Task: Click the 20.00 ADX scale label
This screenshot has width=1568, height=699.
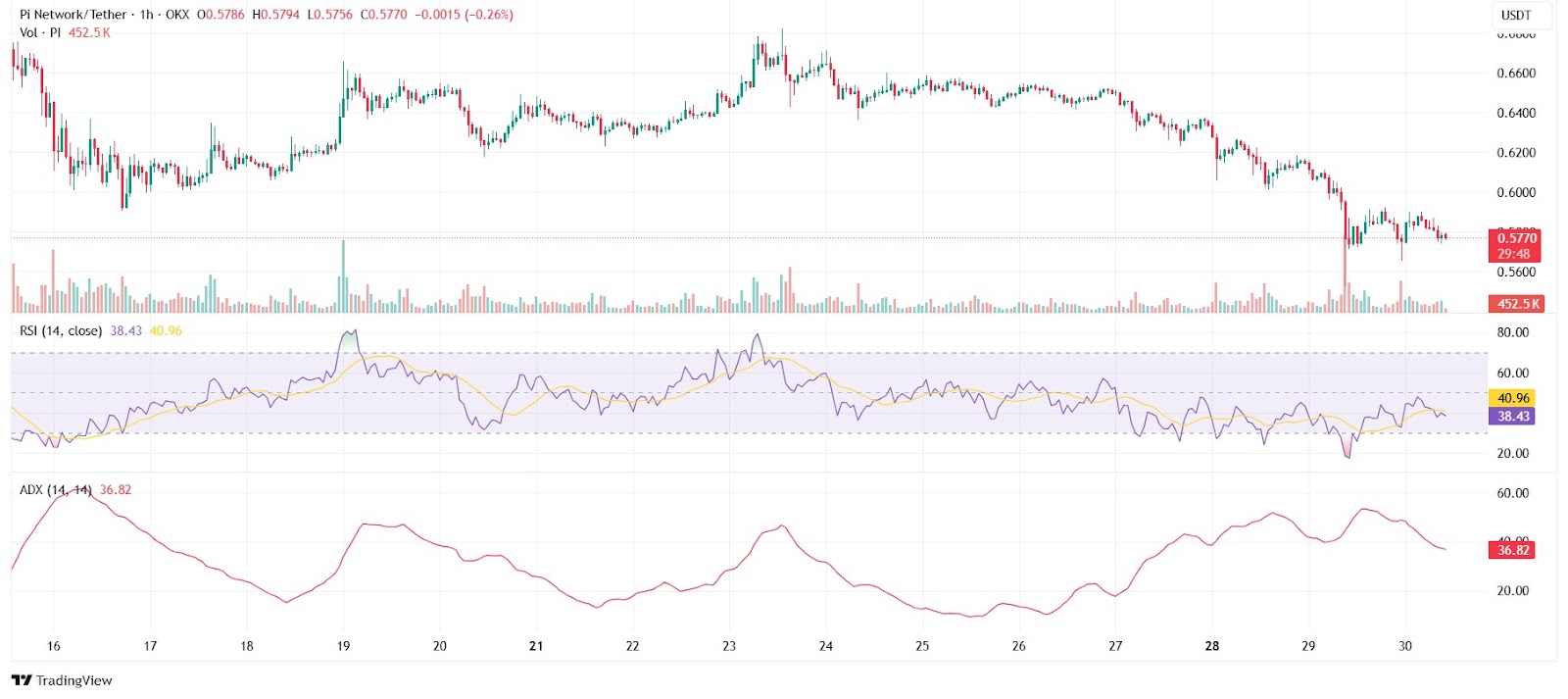Action: click(x=1512, y=590)
